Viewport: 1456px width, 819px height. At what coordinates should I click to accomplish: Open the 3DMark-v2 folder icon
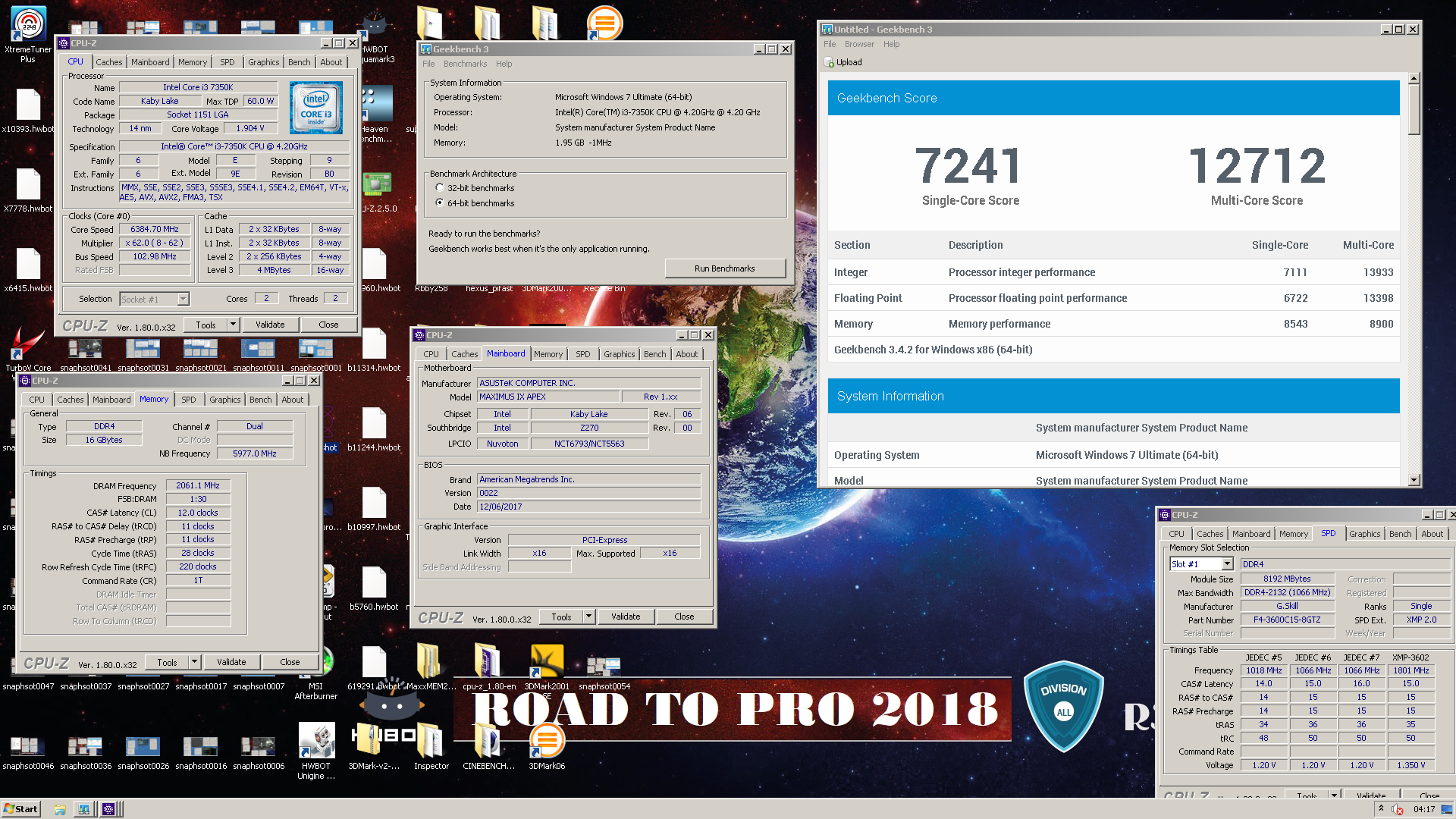tap(373, 747)
